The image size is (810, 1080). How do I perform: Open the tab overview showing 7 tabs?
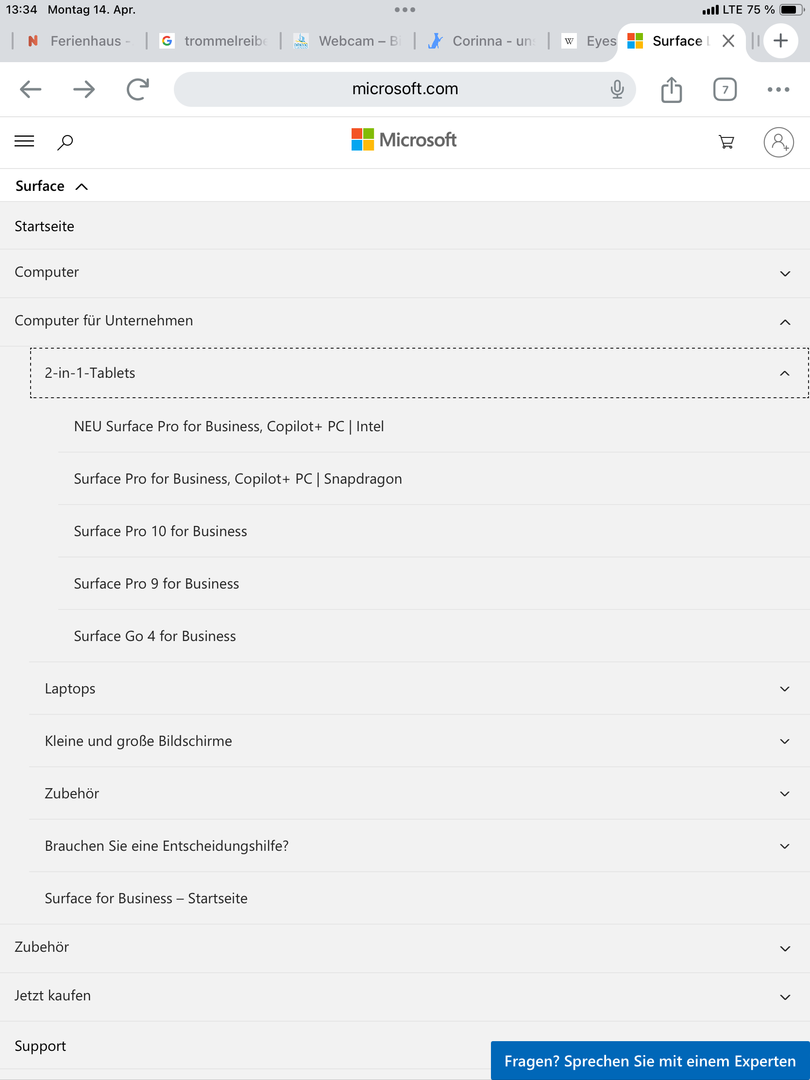(x=724, y=90)
